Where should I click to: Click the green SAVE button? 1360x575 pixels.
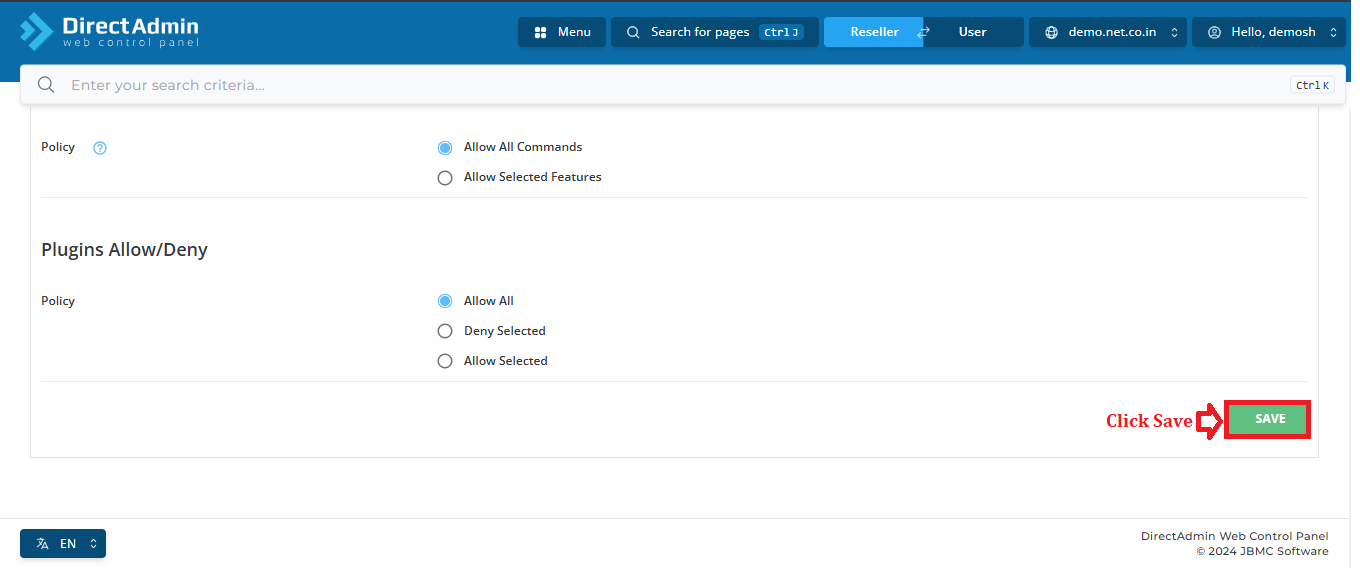point(1269,419)
